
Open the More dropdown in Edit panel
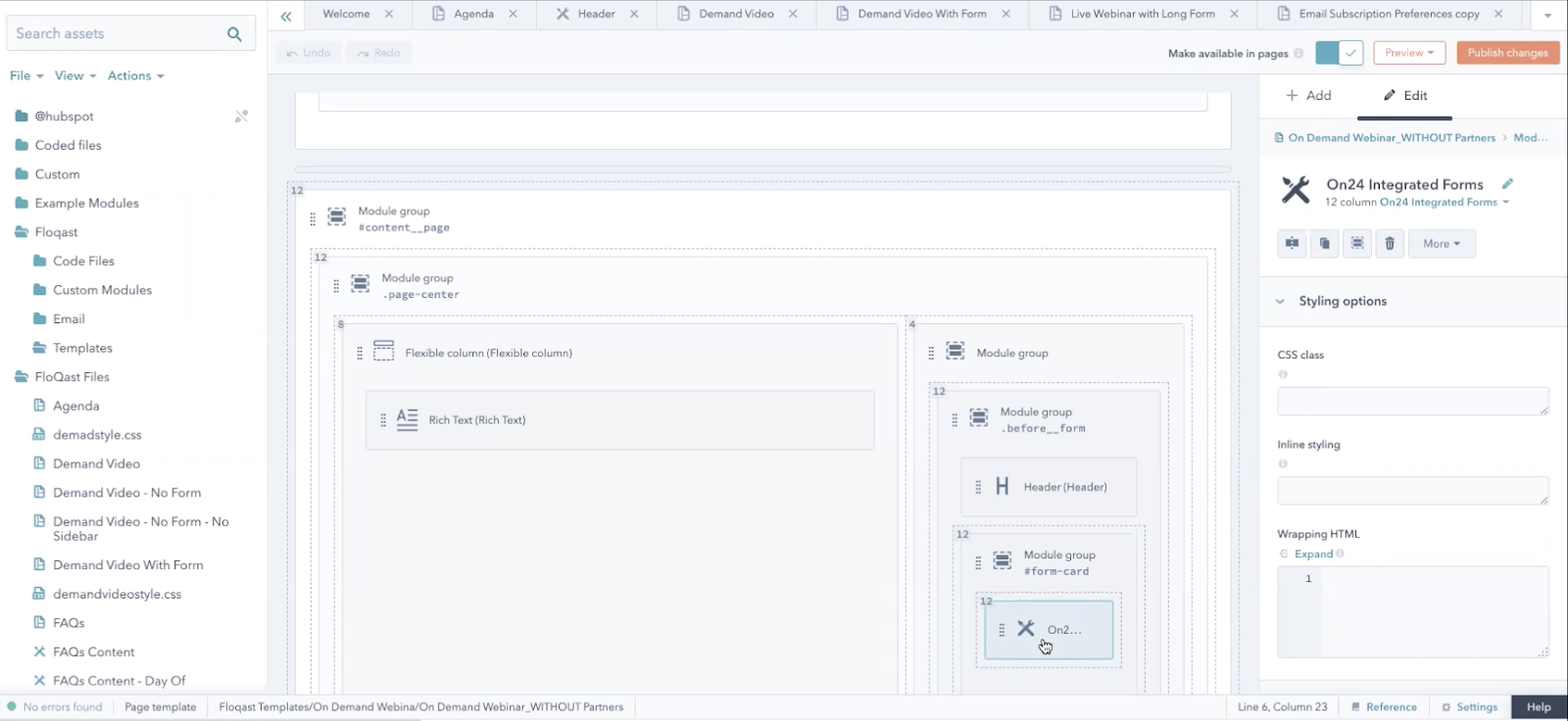point(1442,244)
